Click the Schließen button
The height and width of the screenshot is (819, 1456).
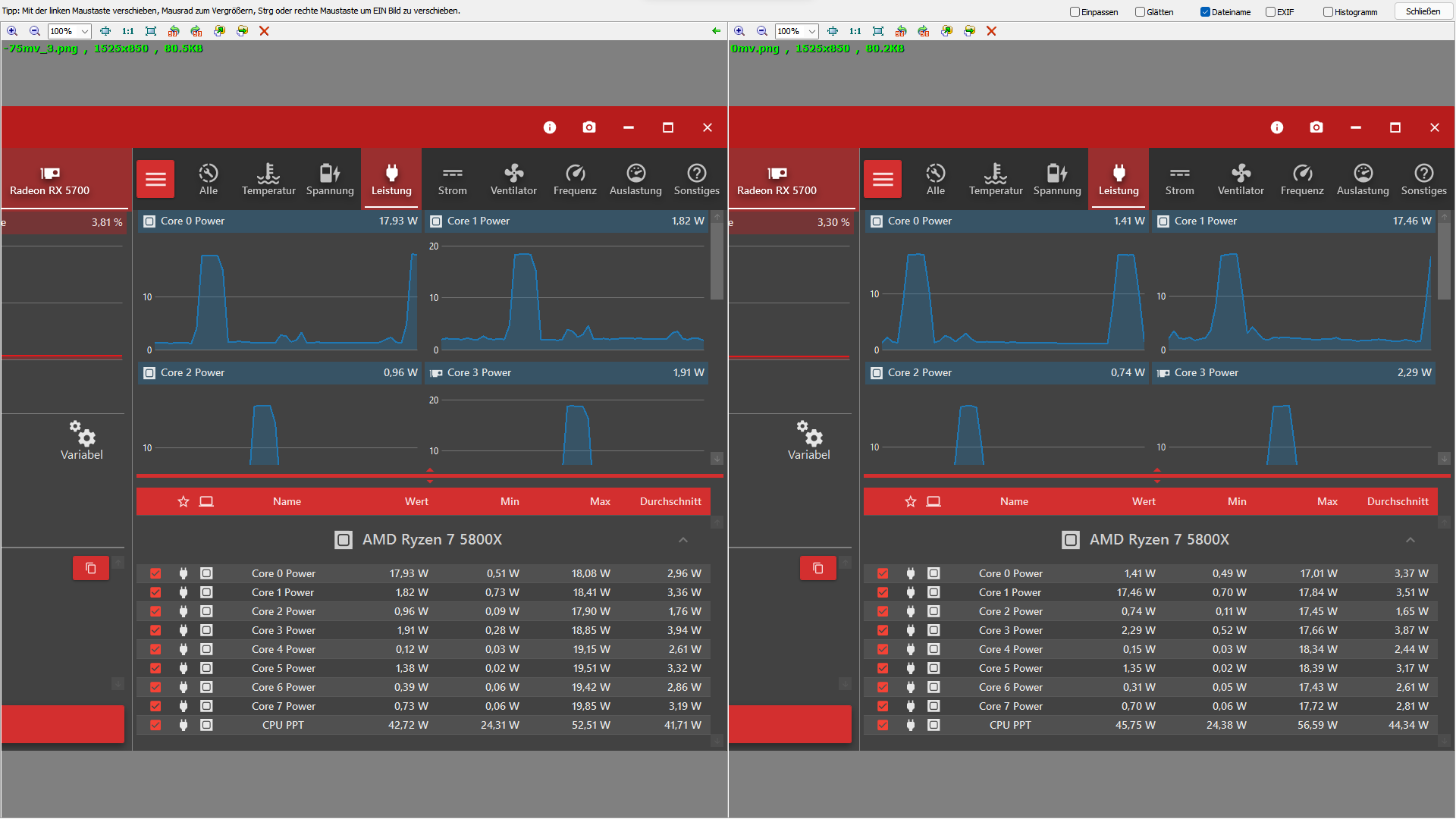point(1423,11)
